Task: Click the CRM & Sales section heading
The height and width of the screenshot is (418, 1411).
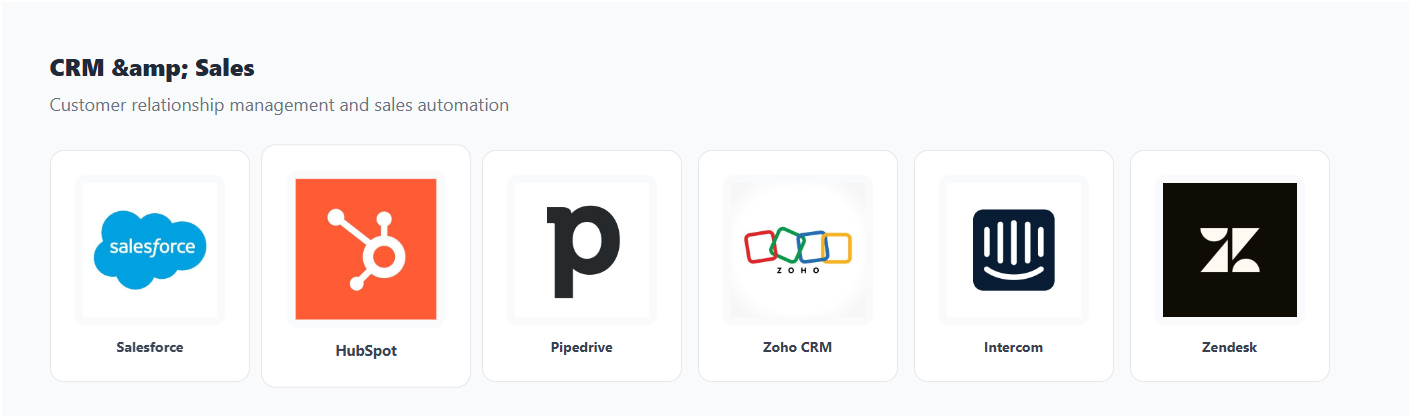Action: tap(152, 68)
